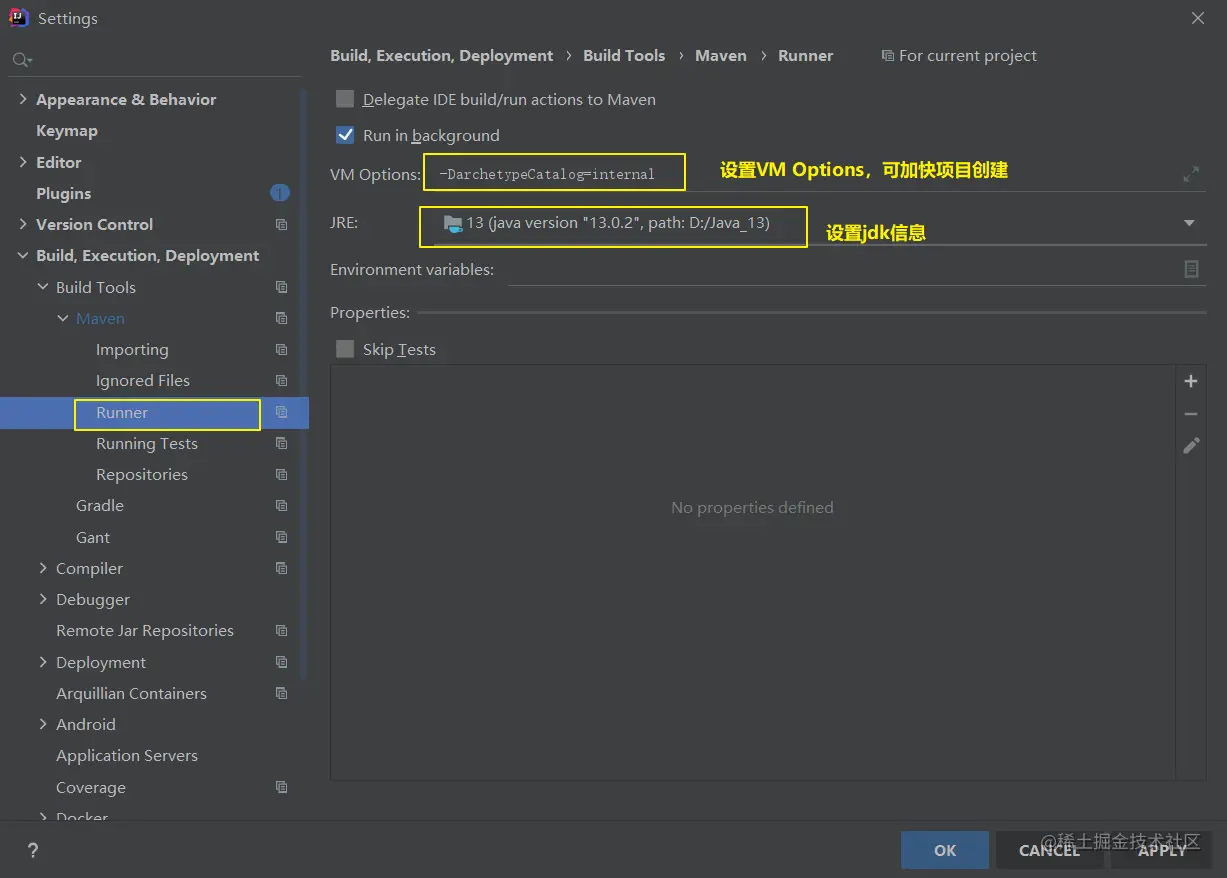Expand the Appearance & Behavior section
This screenshot has height=878, width=1227.
[x=23, y=99]
